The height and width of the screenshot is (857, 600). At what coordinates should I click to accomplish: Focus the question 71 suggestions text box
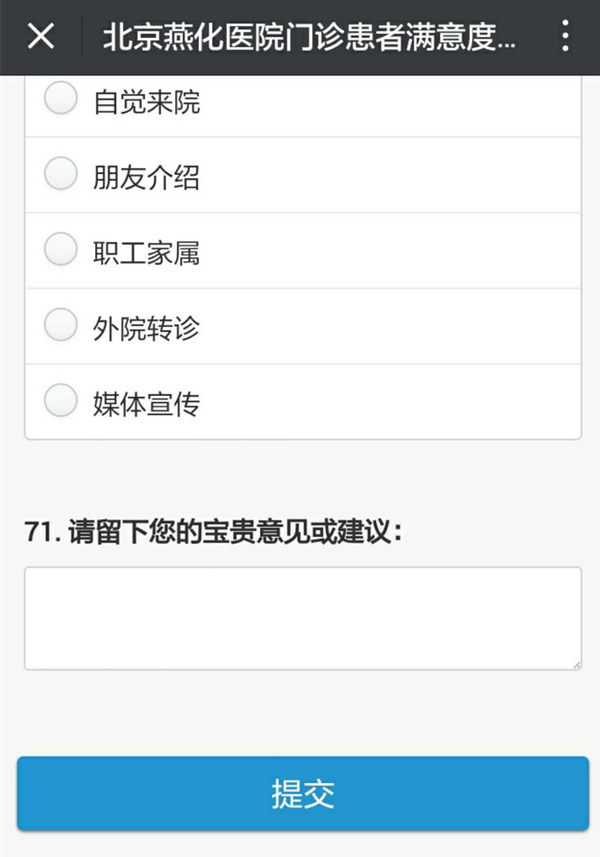tap(303, 618)
